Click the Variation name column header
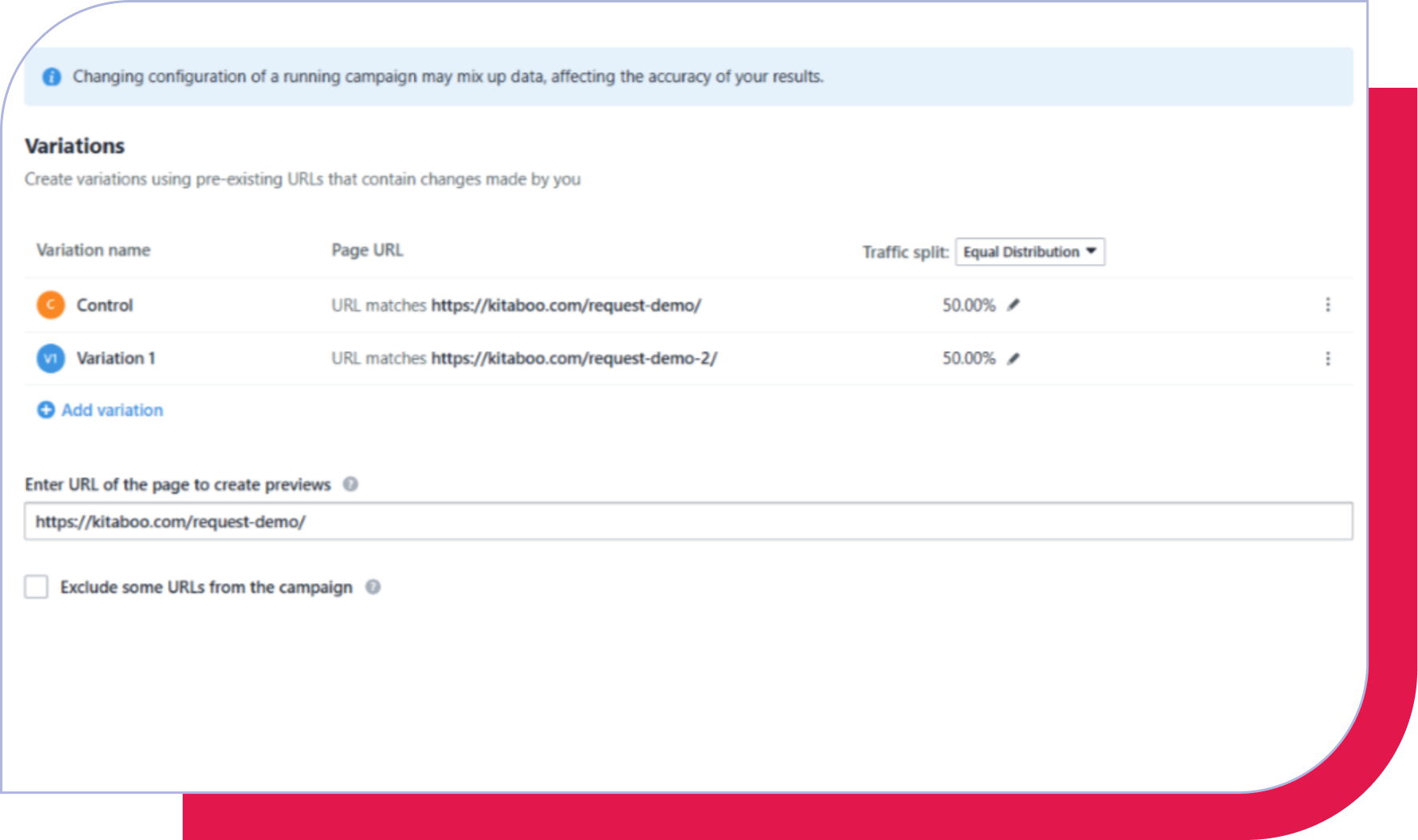This screenshot has width=1418, height=840. pos(93,250)
